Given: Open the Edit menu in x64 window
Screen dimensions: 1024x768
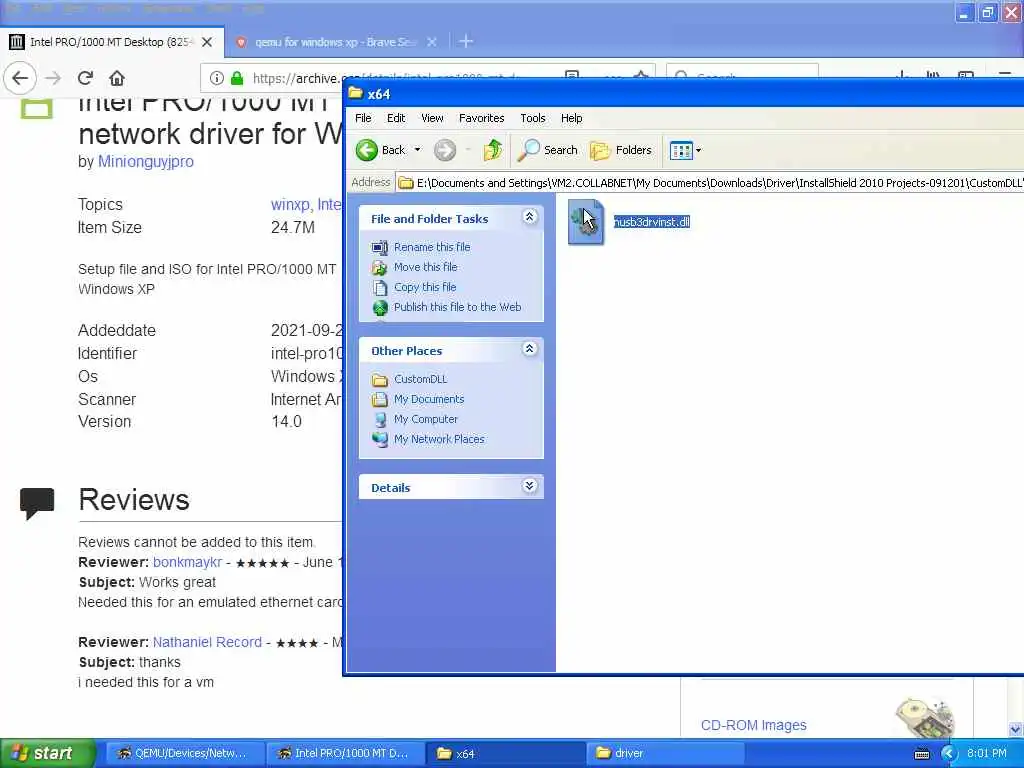Looking at the screenshot, I should coord(396,118).
